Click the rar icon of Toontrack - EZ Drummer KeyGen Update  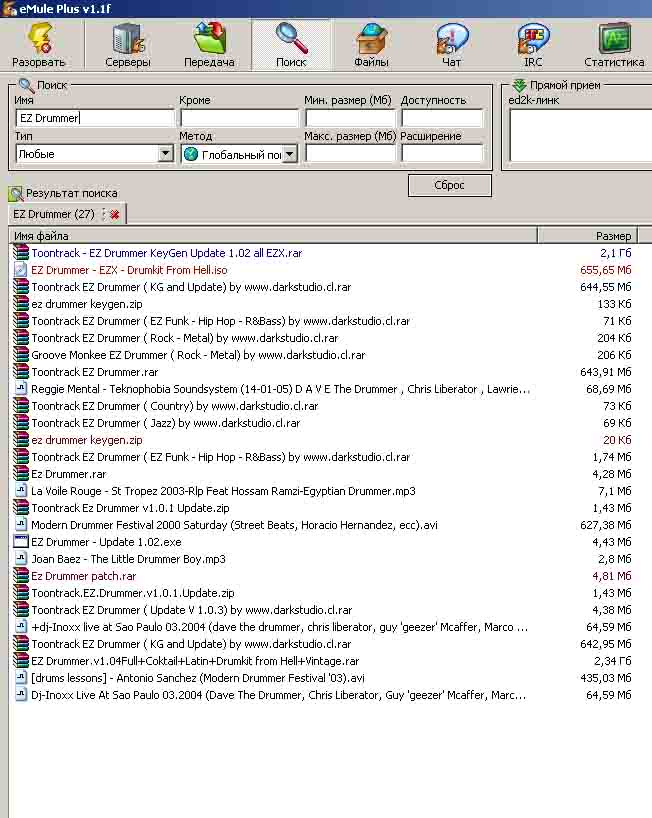point(21,252)
